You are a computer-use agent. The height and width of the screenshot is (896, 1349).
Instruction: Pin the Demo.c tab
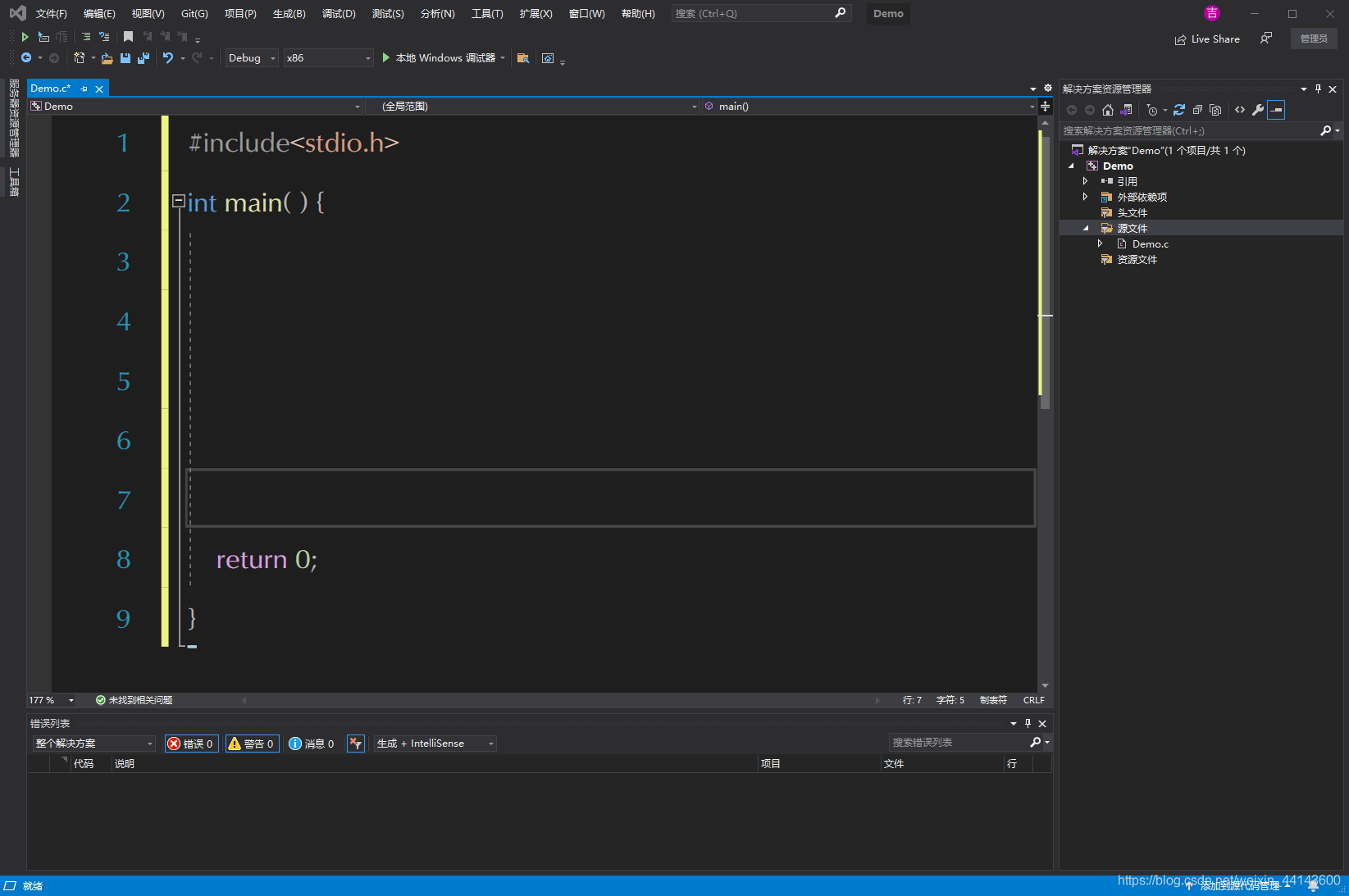pyautogui.click(x=84, y=89)
